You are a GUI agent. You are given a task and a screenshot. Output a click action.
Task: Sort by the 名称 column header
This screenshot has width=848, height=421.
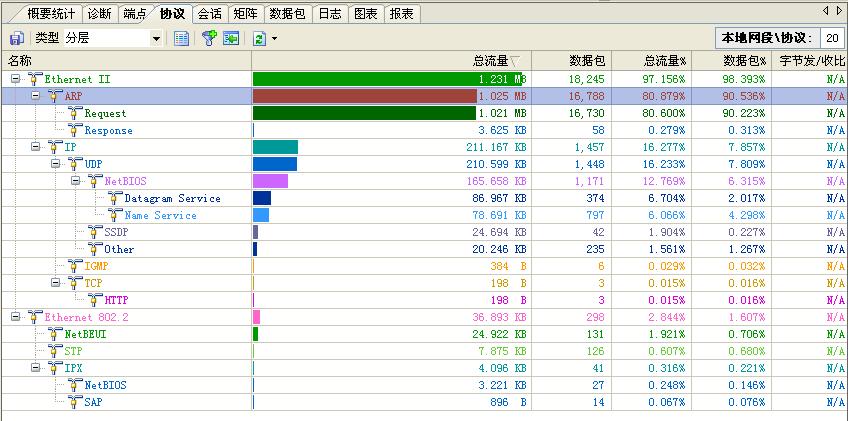127,60
